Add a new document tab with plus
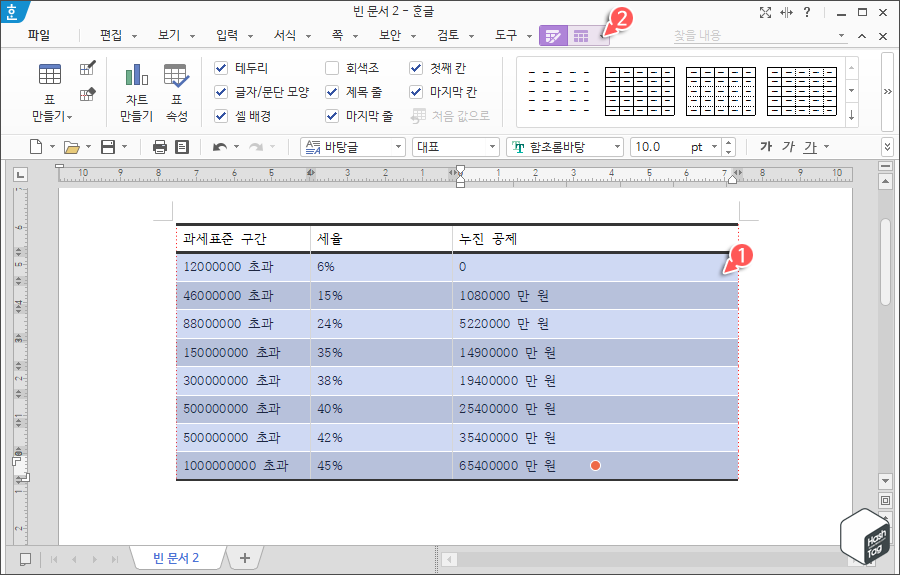The height and width of the screenshot is (575, 900). [x=245, y=558]
